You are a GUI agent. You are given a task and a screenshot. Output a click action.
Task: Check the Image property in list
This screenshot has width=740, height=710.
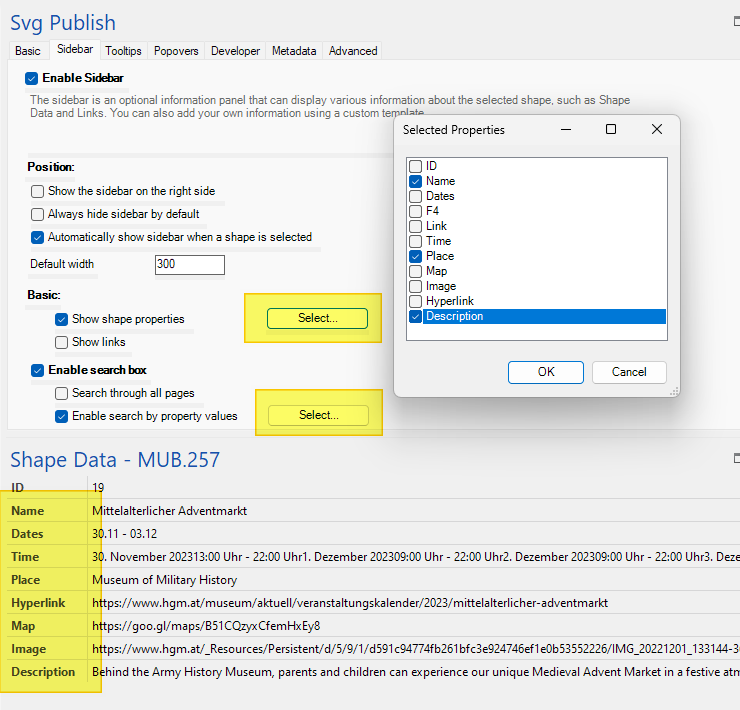click(415, 287)
